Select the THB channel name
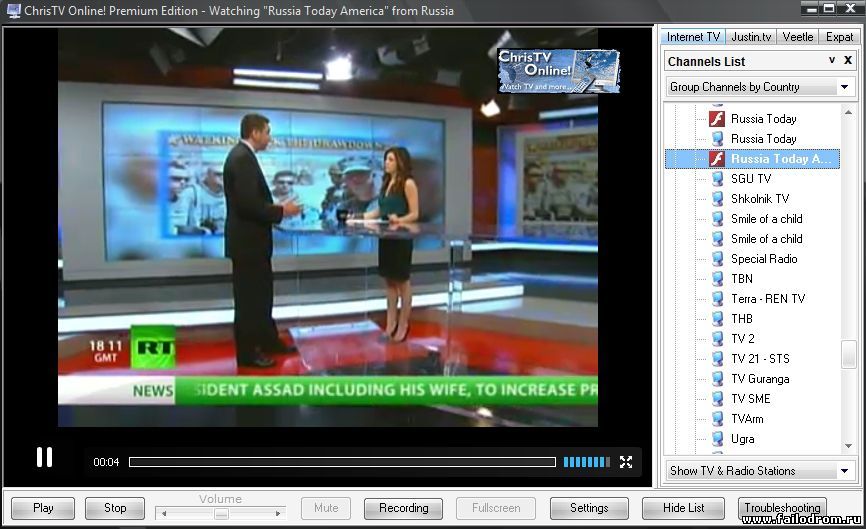The image size is (866, 529). (x=742, y=319)
